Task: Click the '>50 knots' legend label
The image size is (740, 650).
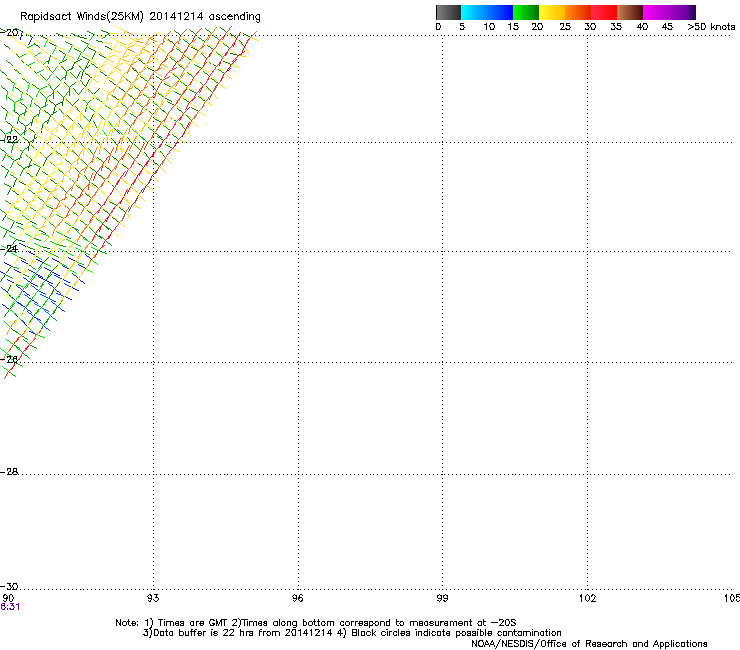Action: pyautogui.click(x=711, y=27)
